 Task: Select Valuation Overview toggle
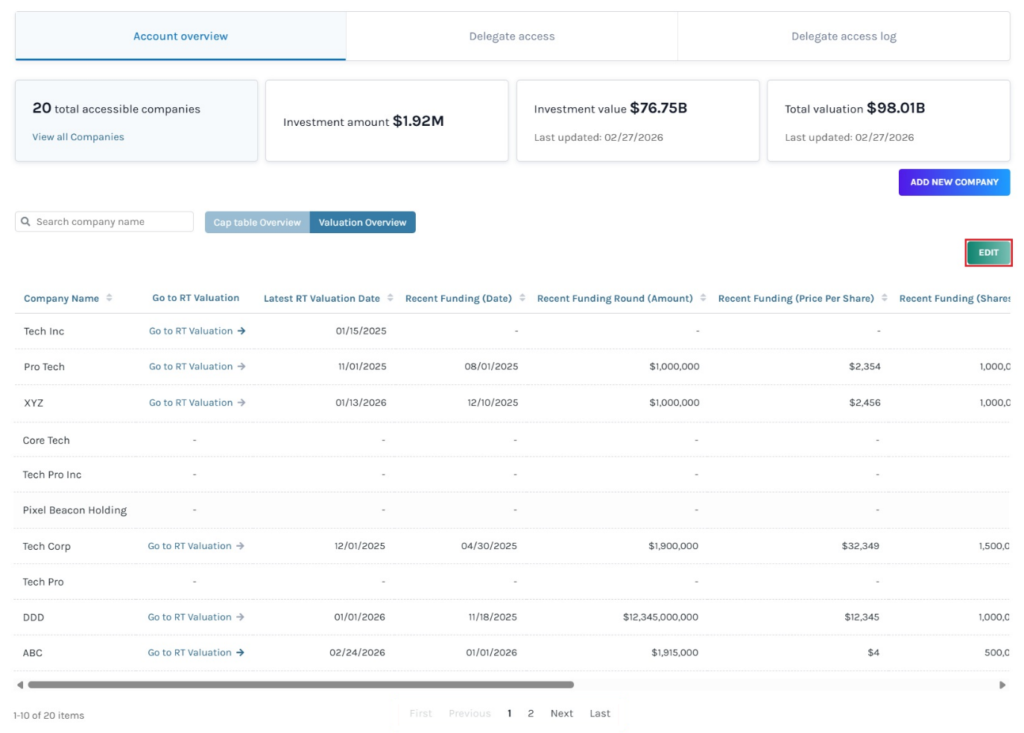point(362,222)
